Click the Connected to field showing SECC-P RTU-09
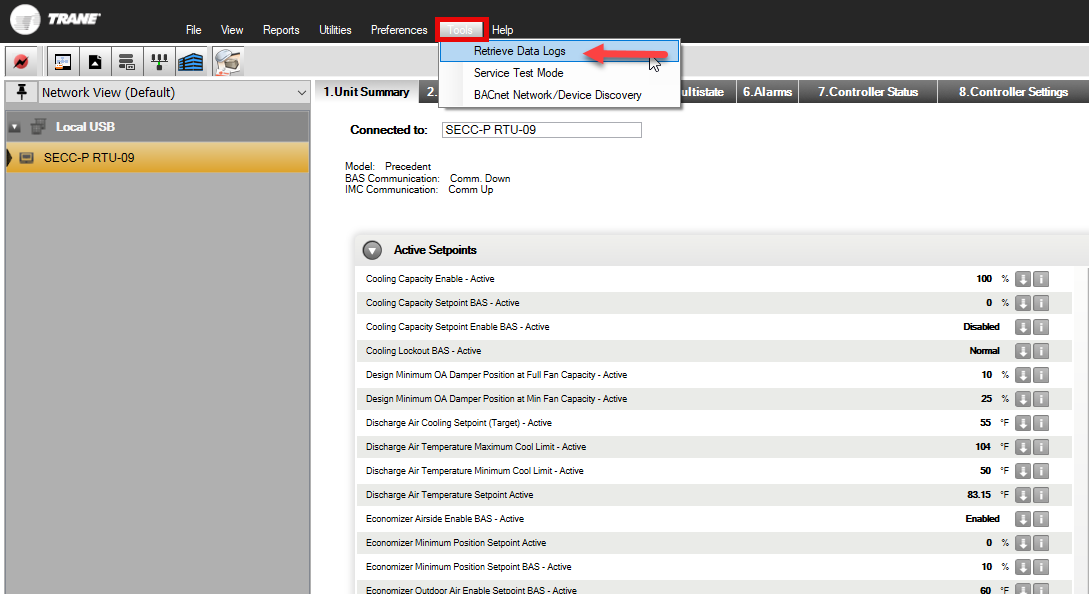The width and height of the screenshot is (1089, 594). click(x=542, y=130)
